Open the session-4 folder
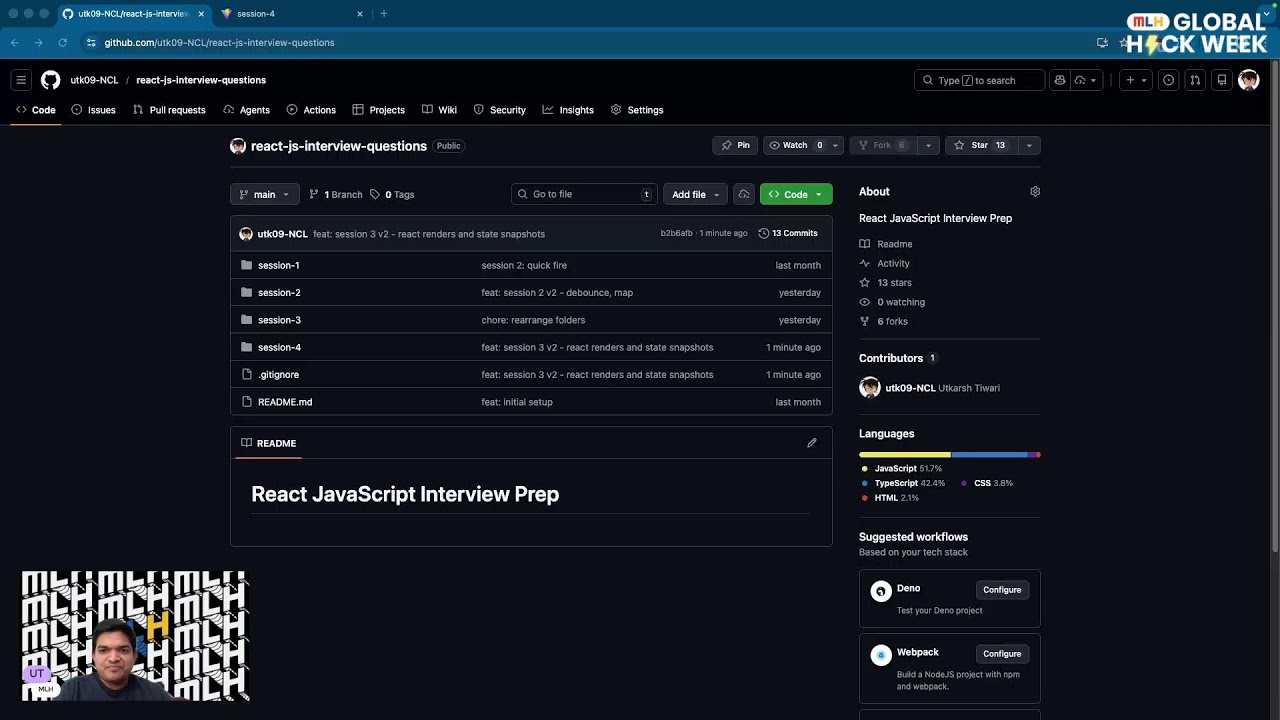 point(279,347)
